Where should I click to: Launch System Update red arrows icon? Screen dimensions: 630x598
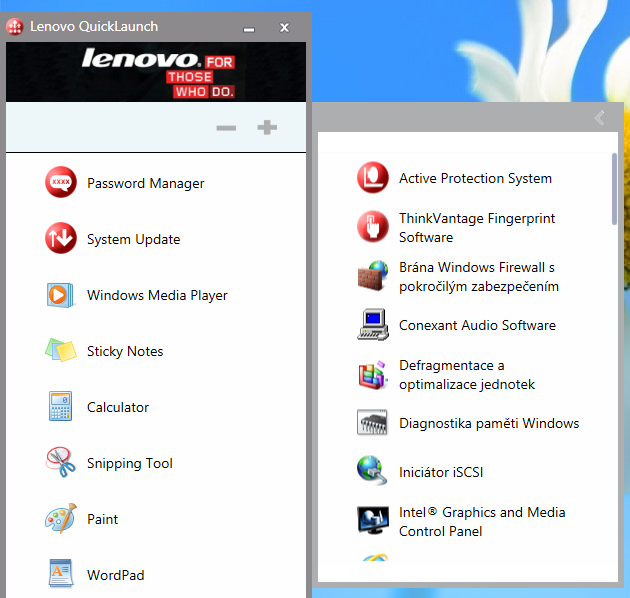(x=61, y=238)
